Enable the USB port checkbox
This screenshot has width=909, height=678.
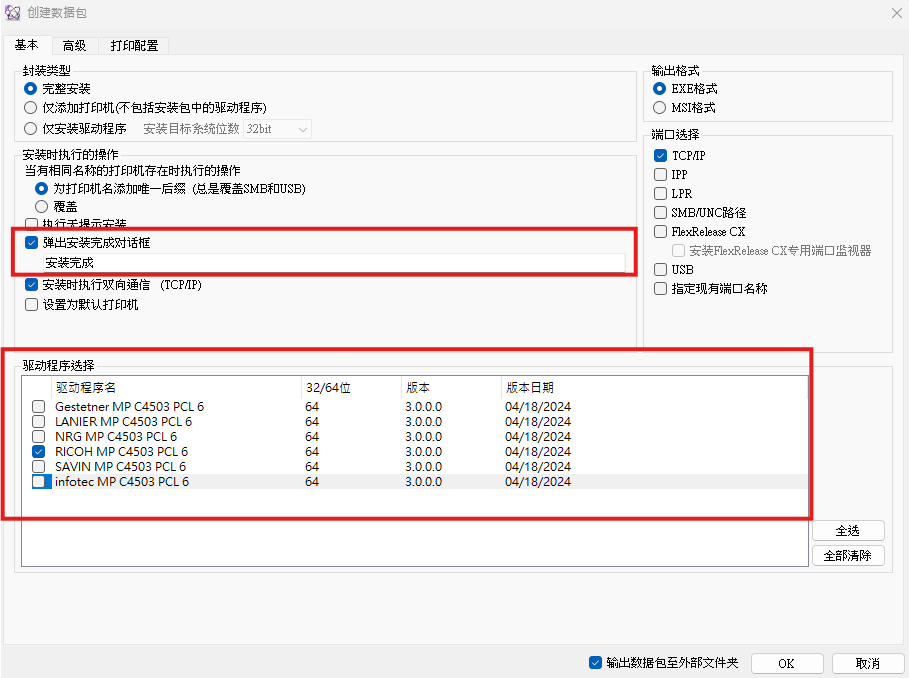click(660, 269)
